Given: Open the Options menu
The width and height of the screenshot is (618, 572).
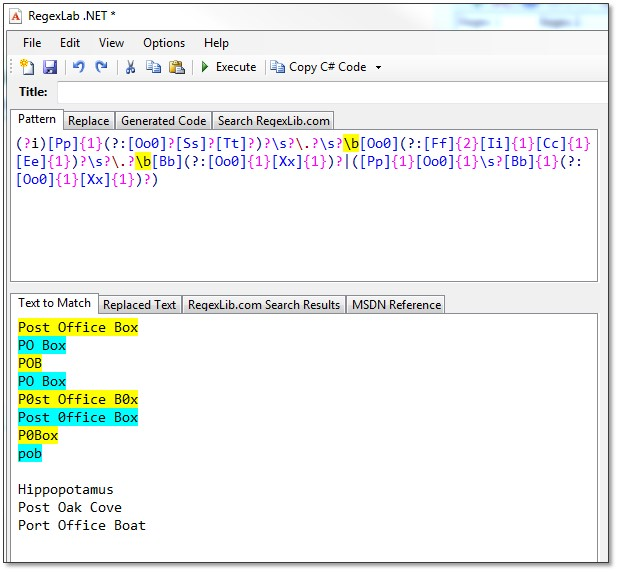Looking at the screenshot, I should click(x=164, y=43).
